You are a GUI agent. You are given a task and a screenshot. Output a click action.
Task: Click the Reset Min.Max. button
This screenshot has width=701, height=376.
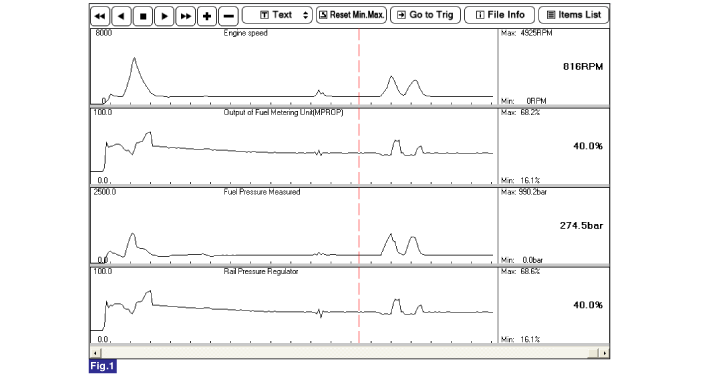pyautogui.click(x=351, y=15)
